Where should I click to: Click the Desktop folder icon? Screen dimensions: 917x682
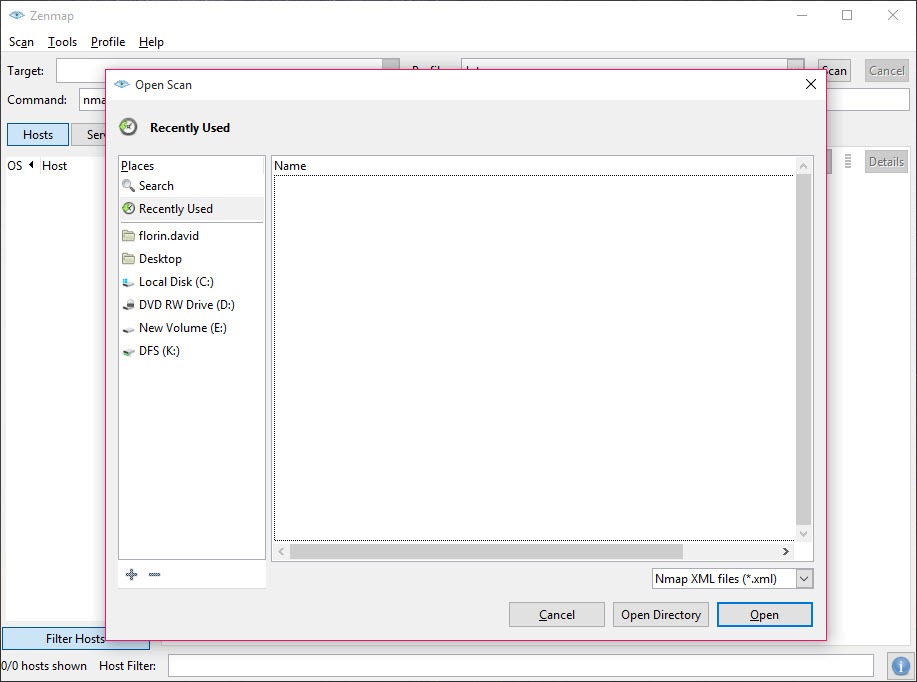point(128,259)
